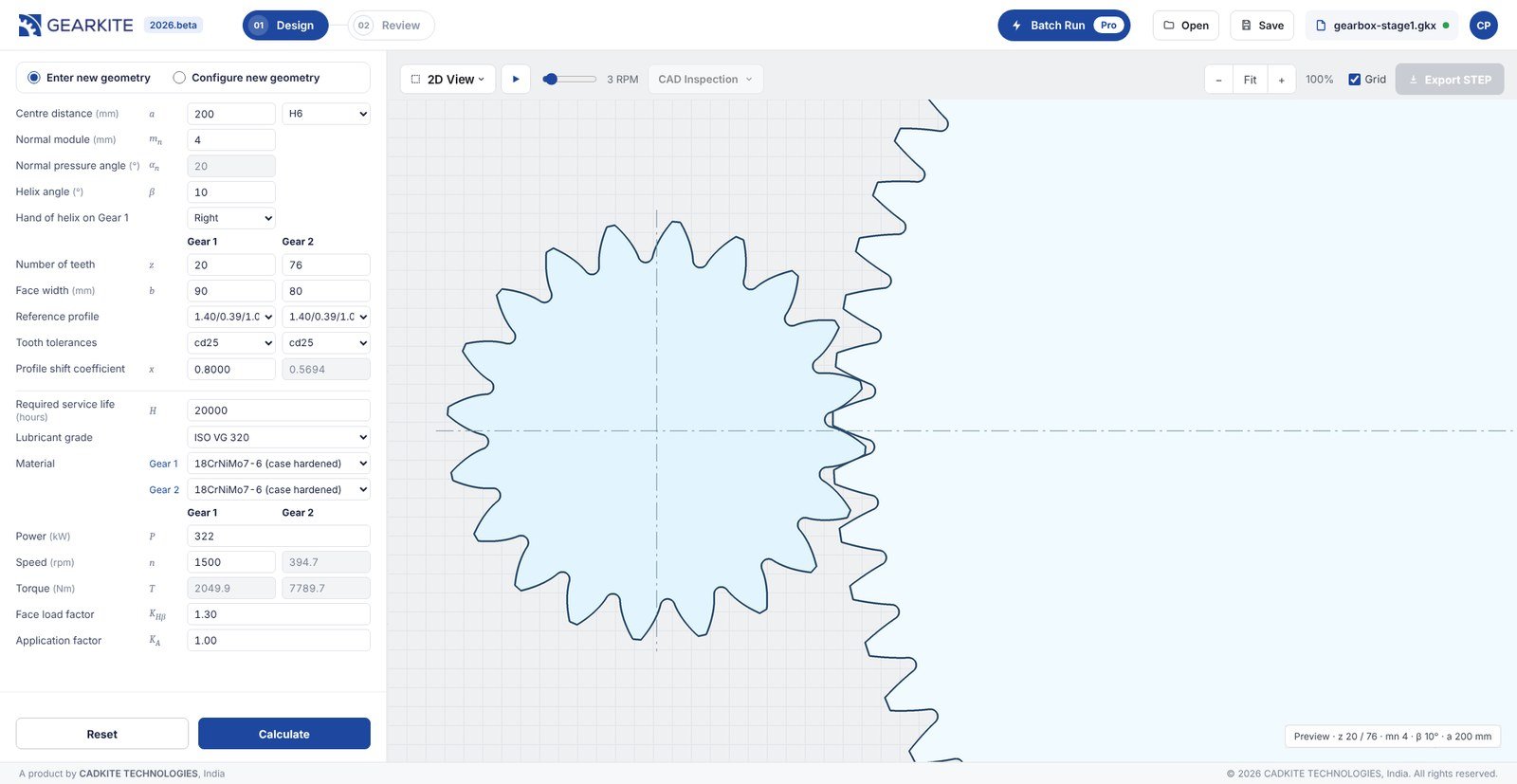Open Hand of helix dropdown
Image resolution: width=1517 pixels, height=784 pixels.
231,218
